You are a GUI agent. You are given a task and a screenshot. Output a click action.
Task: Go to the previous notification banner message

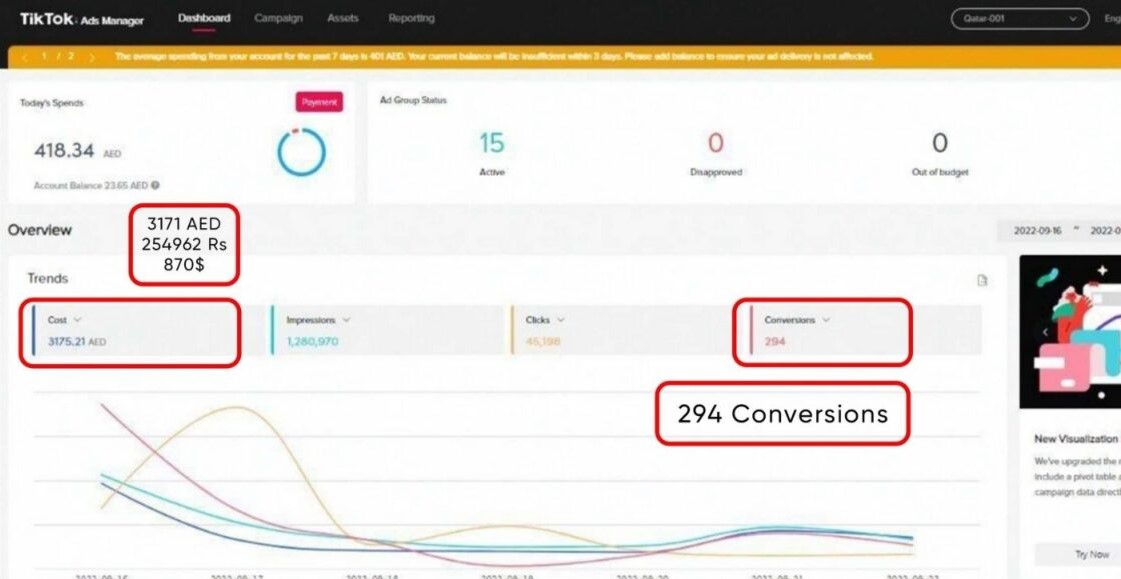25,57
